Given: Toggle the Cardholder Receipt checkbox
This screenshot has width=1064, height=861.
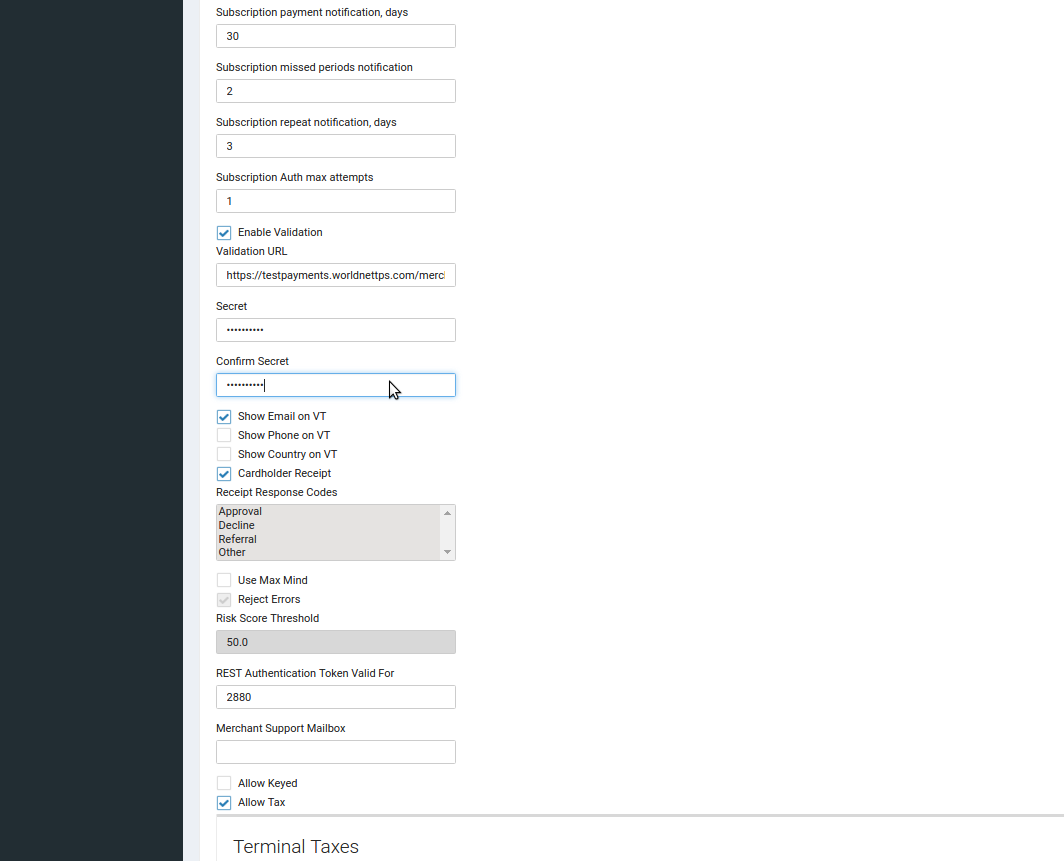Looking at the screenshot, I should (x=224, y=474).
